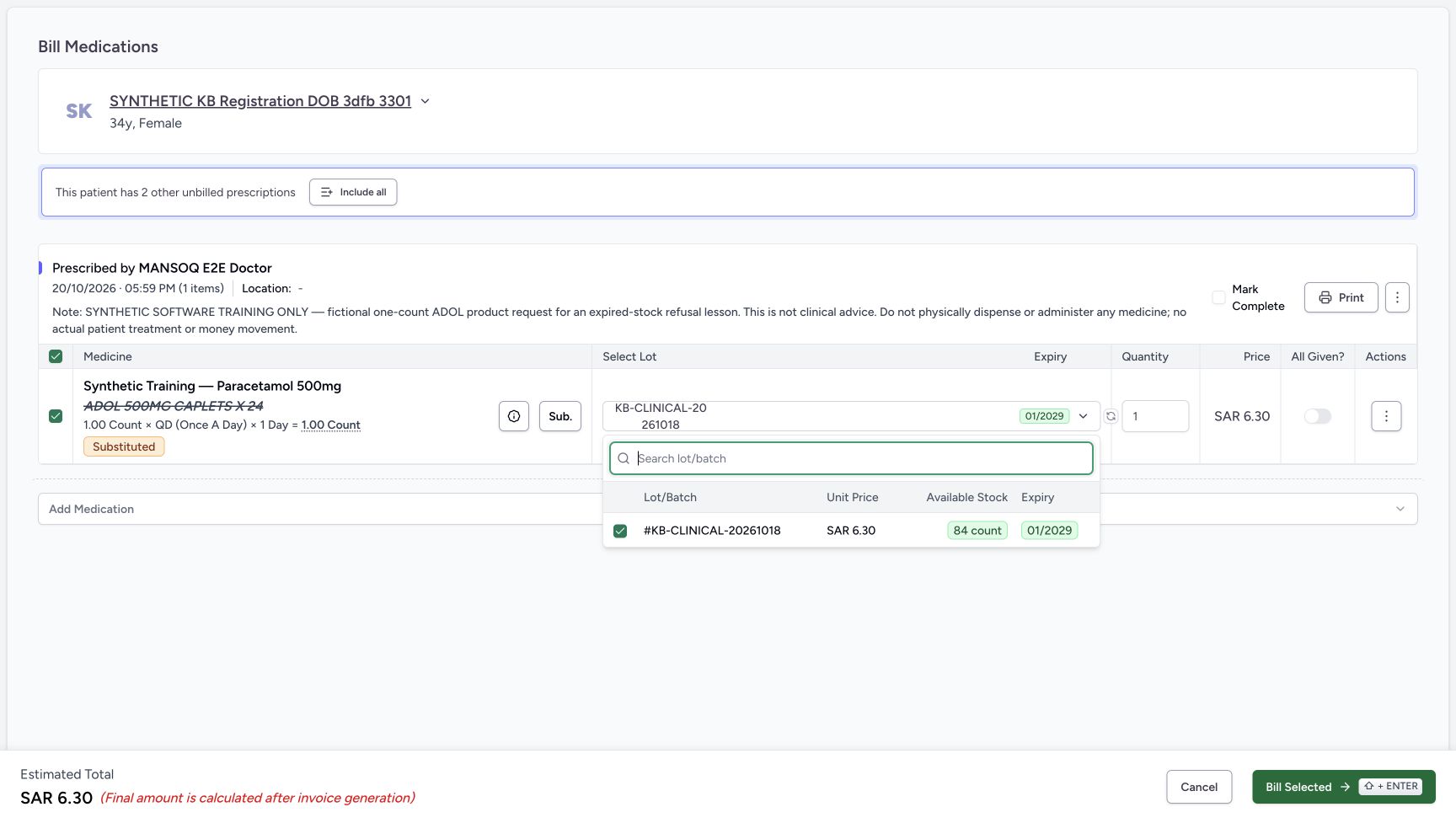Click the SK patient avatar initials
The height and width of the screenshot is (823, 1456).
(x=79, y=111)
